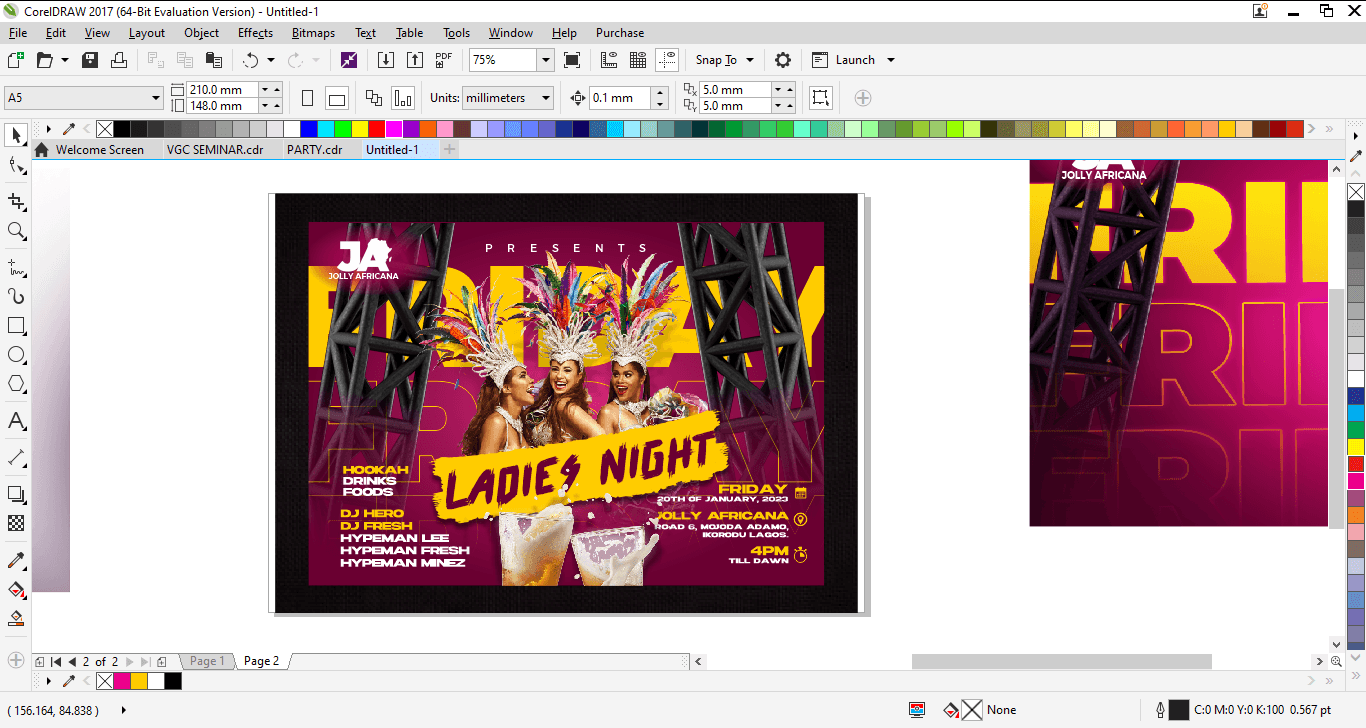Start a new document with plus tab

pos(450,150)
